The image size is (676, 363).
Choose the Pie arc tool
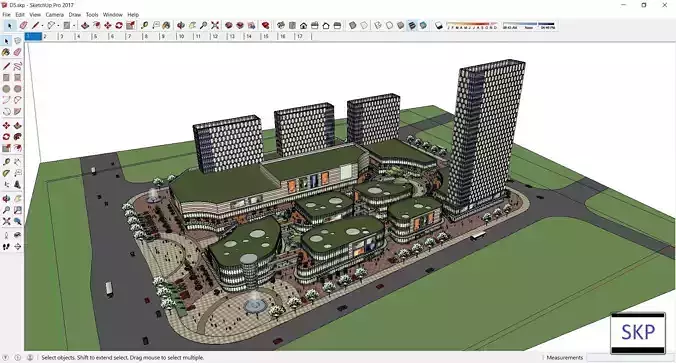[18, 112]
